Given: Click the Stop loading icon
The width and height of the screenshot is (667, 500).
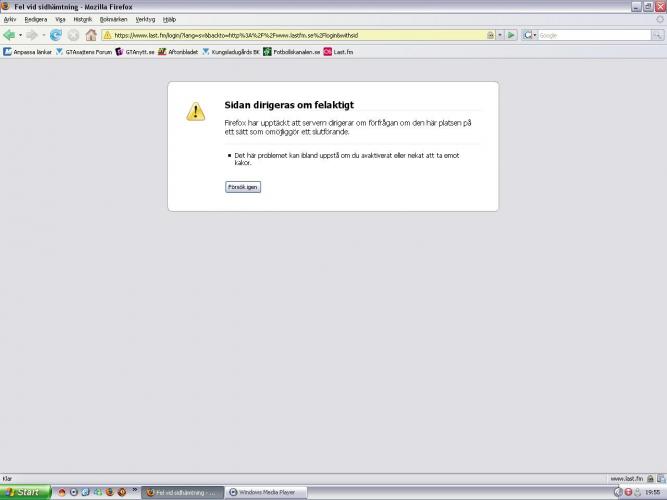Looking at the screenshot, I should (x=73, y=35).
